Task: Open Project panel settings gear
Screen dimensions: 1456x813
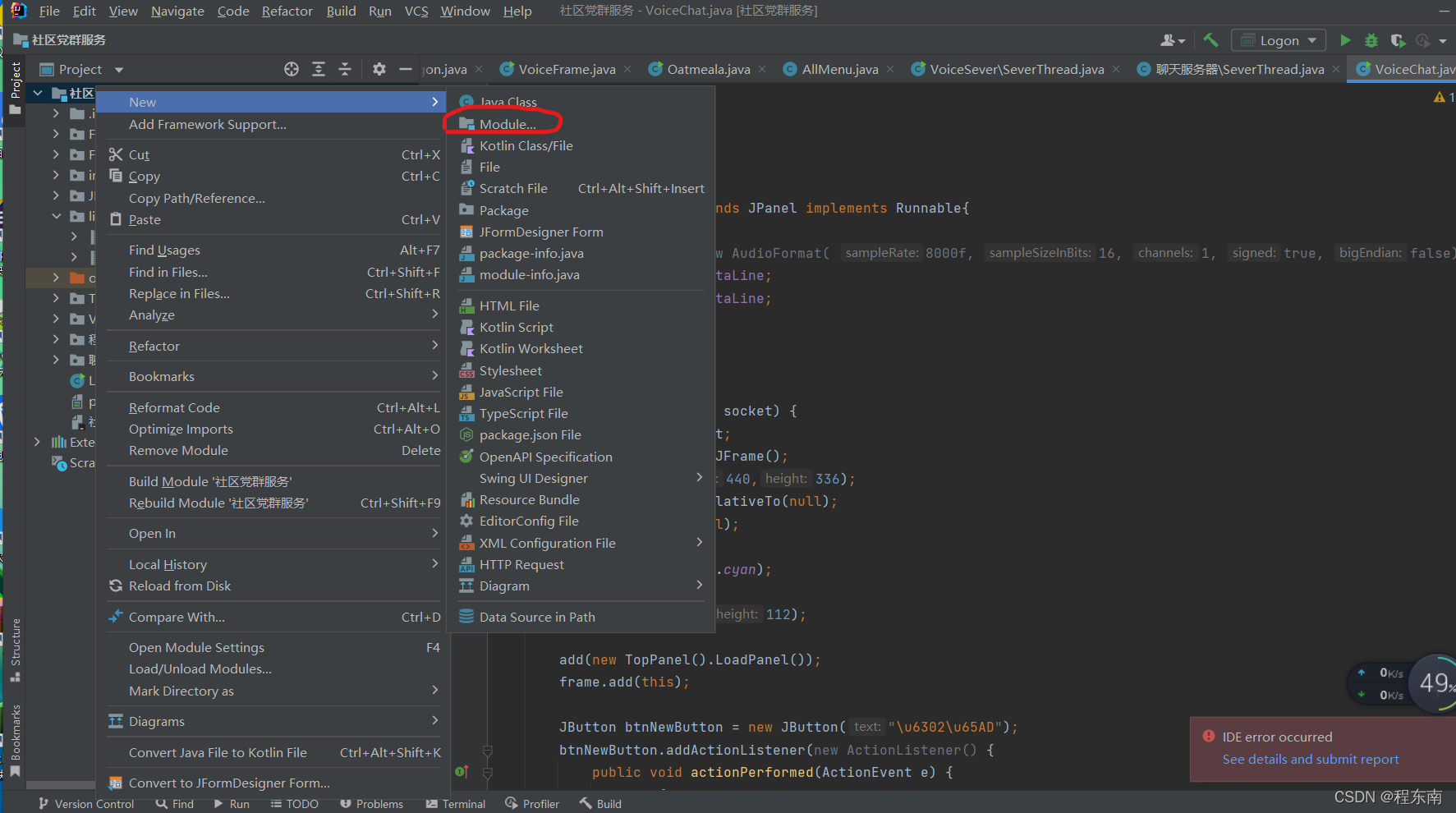Action: [x=379, y=70]
